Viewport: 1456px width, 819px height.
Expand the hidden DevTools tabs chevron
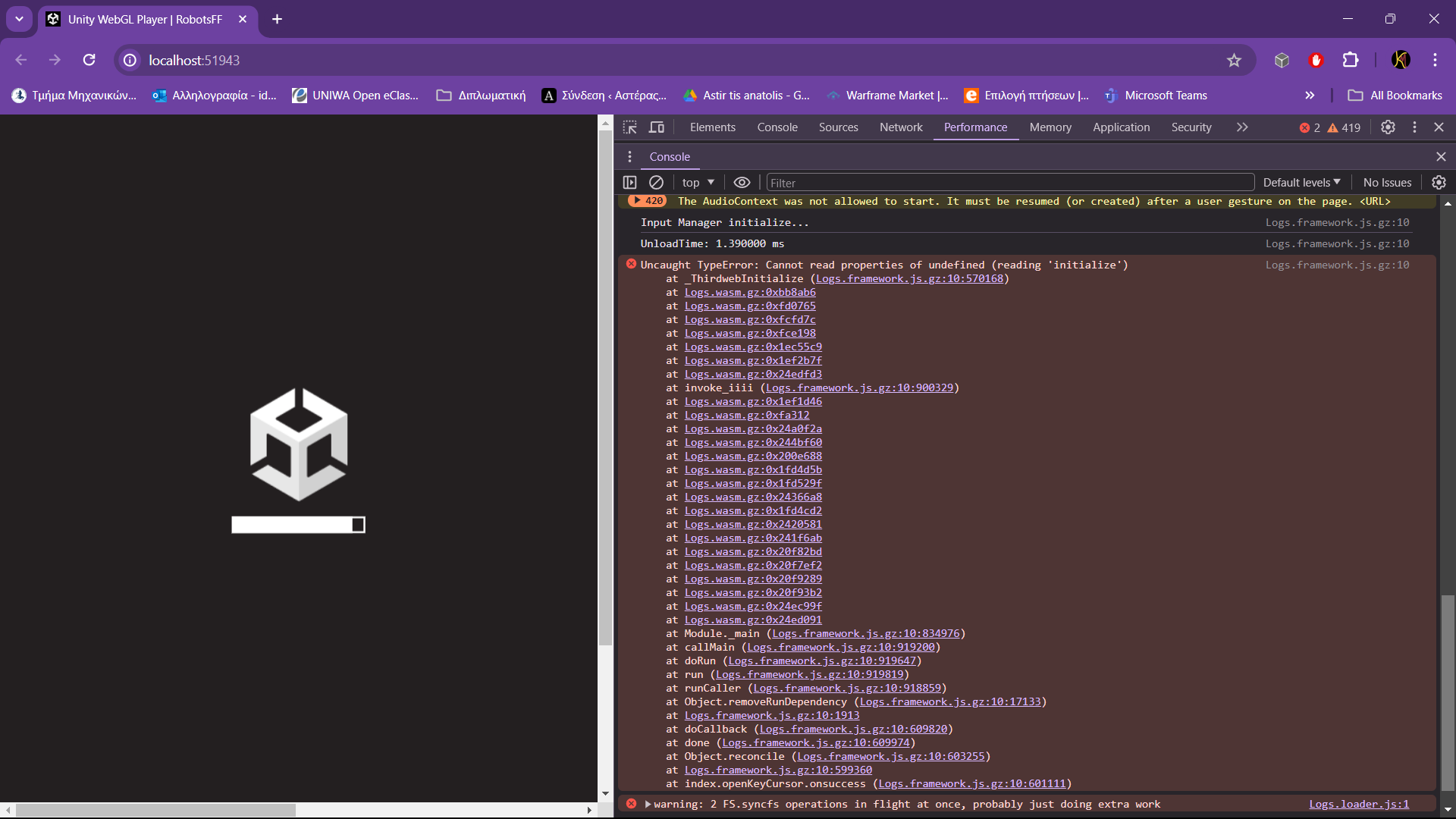[1242, 127]
